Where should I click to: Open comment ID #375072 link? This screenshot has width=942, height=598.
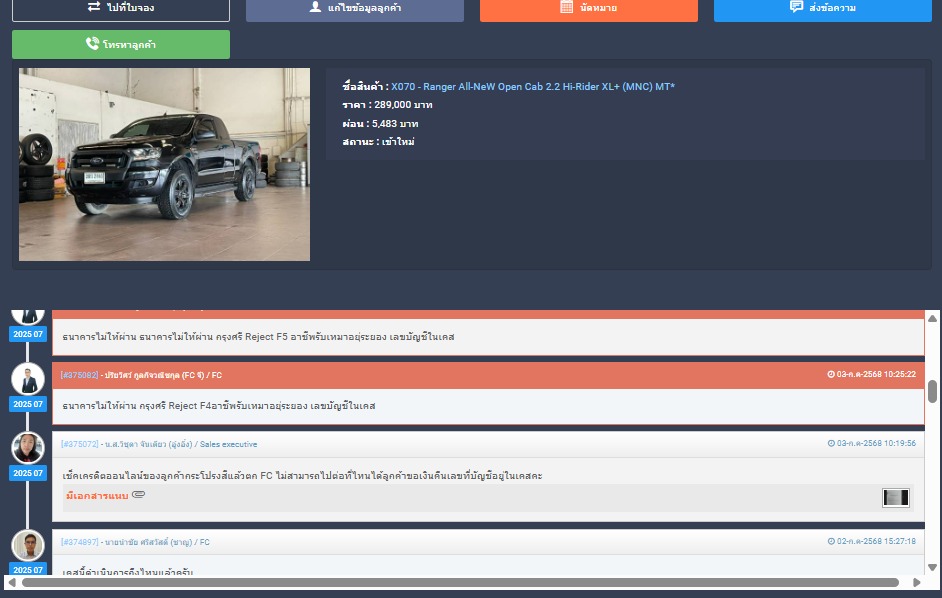(79, 444)
